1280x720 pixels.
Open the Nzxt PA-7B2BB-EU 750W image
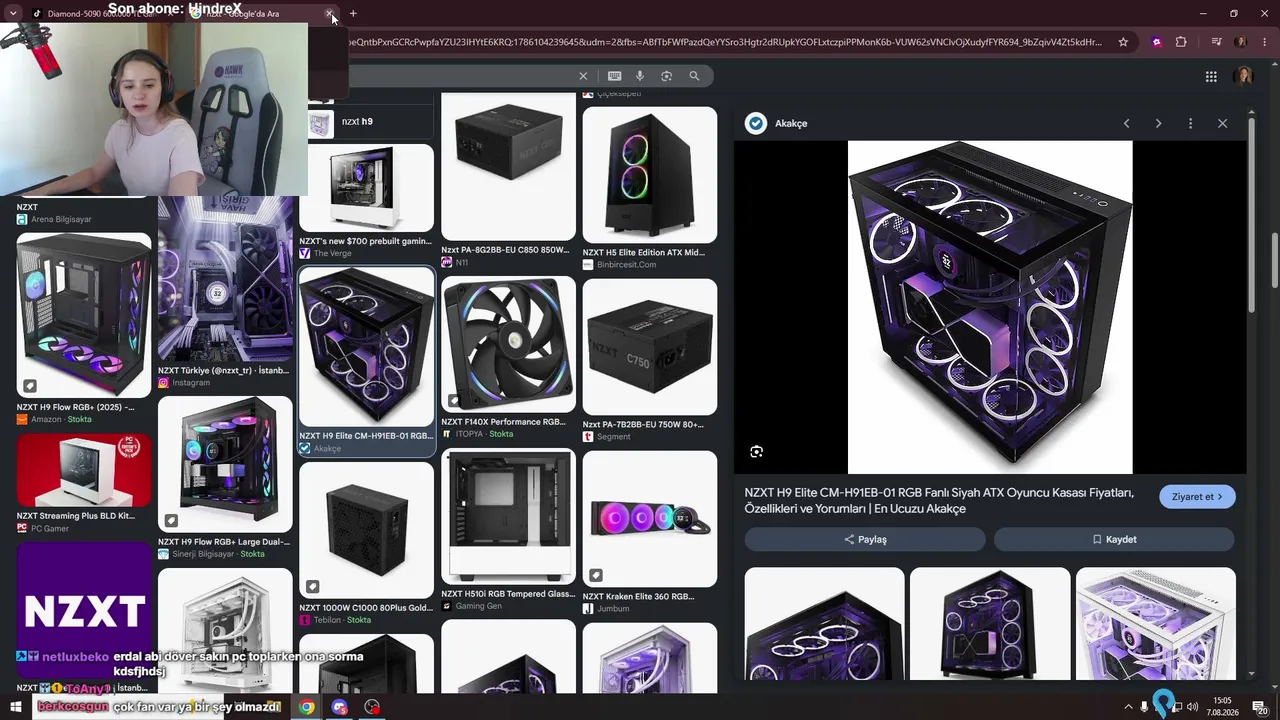[650, 347]
